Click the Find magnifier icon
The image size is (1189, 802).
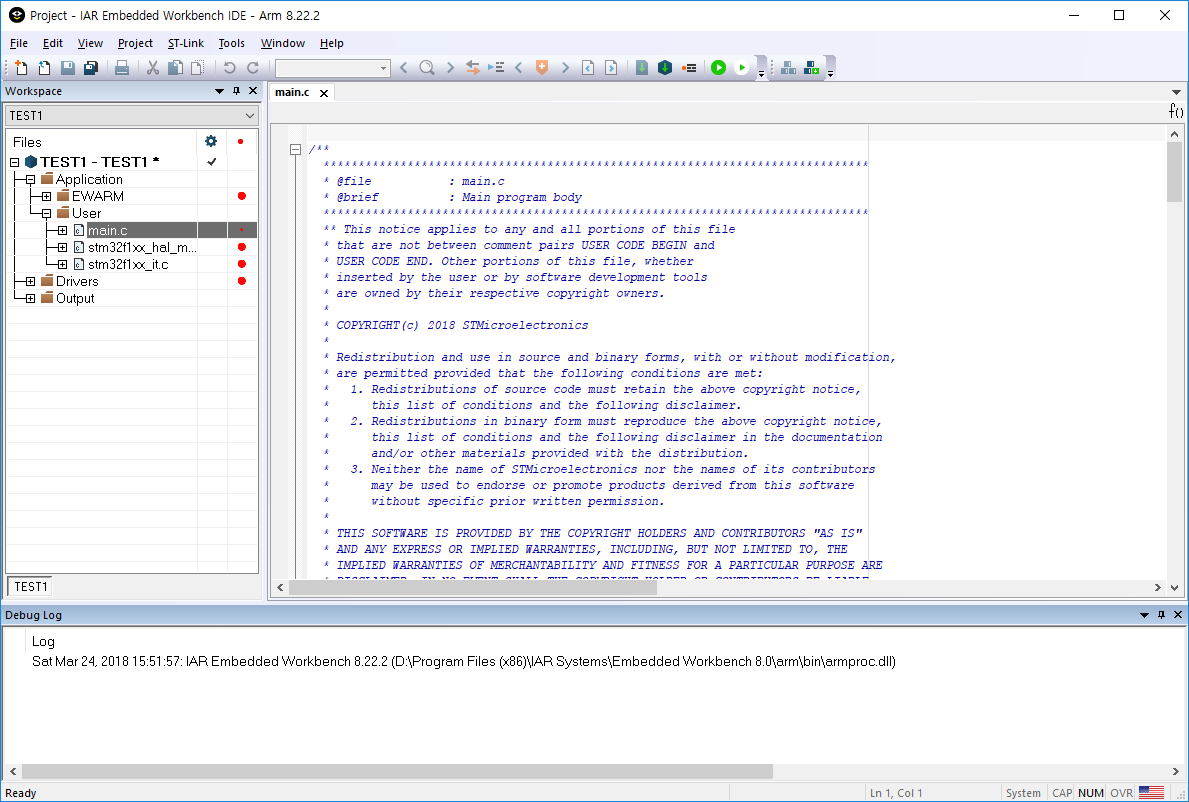(427, 67)
